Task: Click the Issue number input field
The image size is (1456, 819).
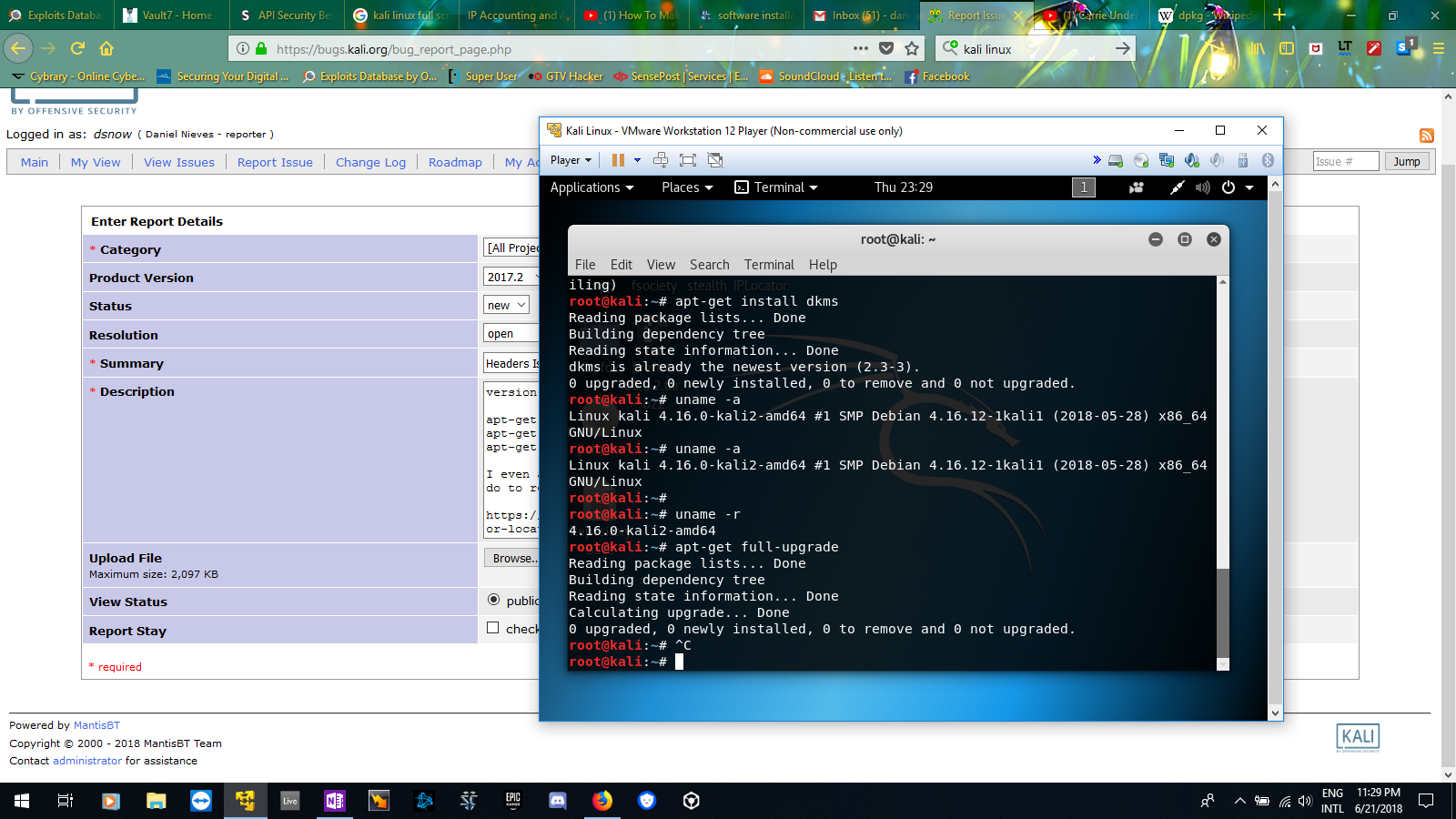Action: click(1345, 162)
